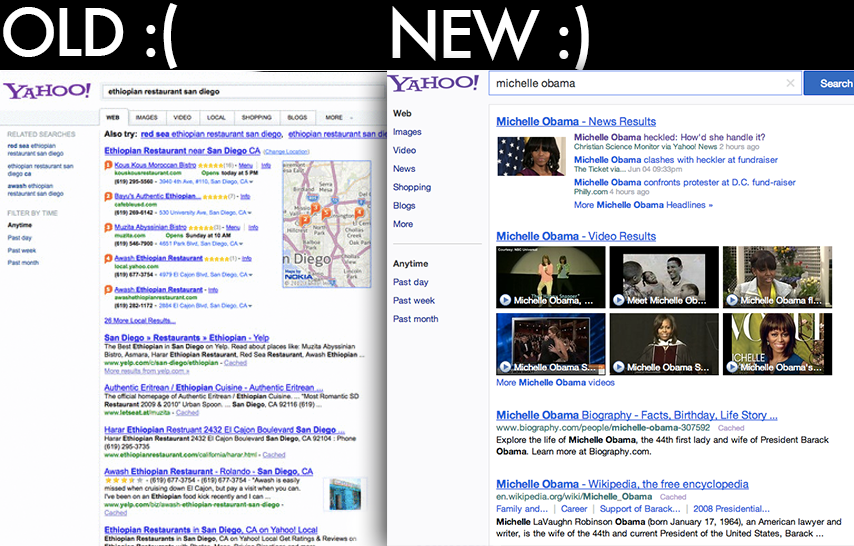This screenshot has width=854, height=546.
Task: Clear the michelle obama search with the X
Action: (x=790, y=83)
